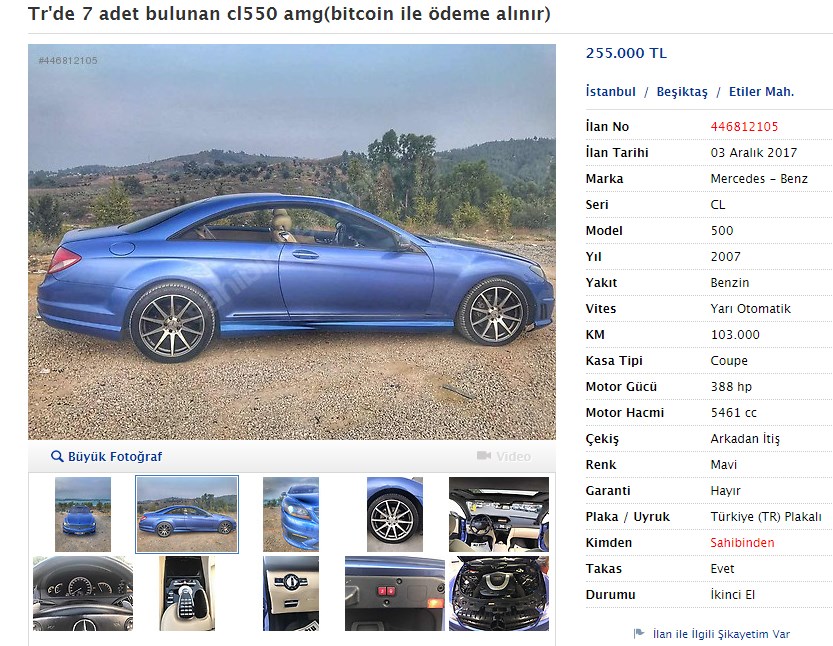Select the Beşiktaş district link
This screenshot has width=833, height=646.
coord(682,91)
